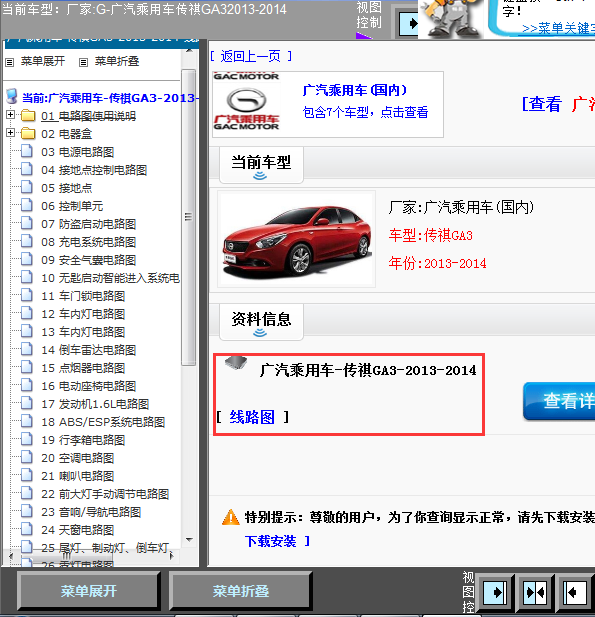
Task: Click list icon before top 菜单折叠
Action: coord(83,62)
